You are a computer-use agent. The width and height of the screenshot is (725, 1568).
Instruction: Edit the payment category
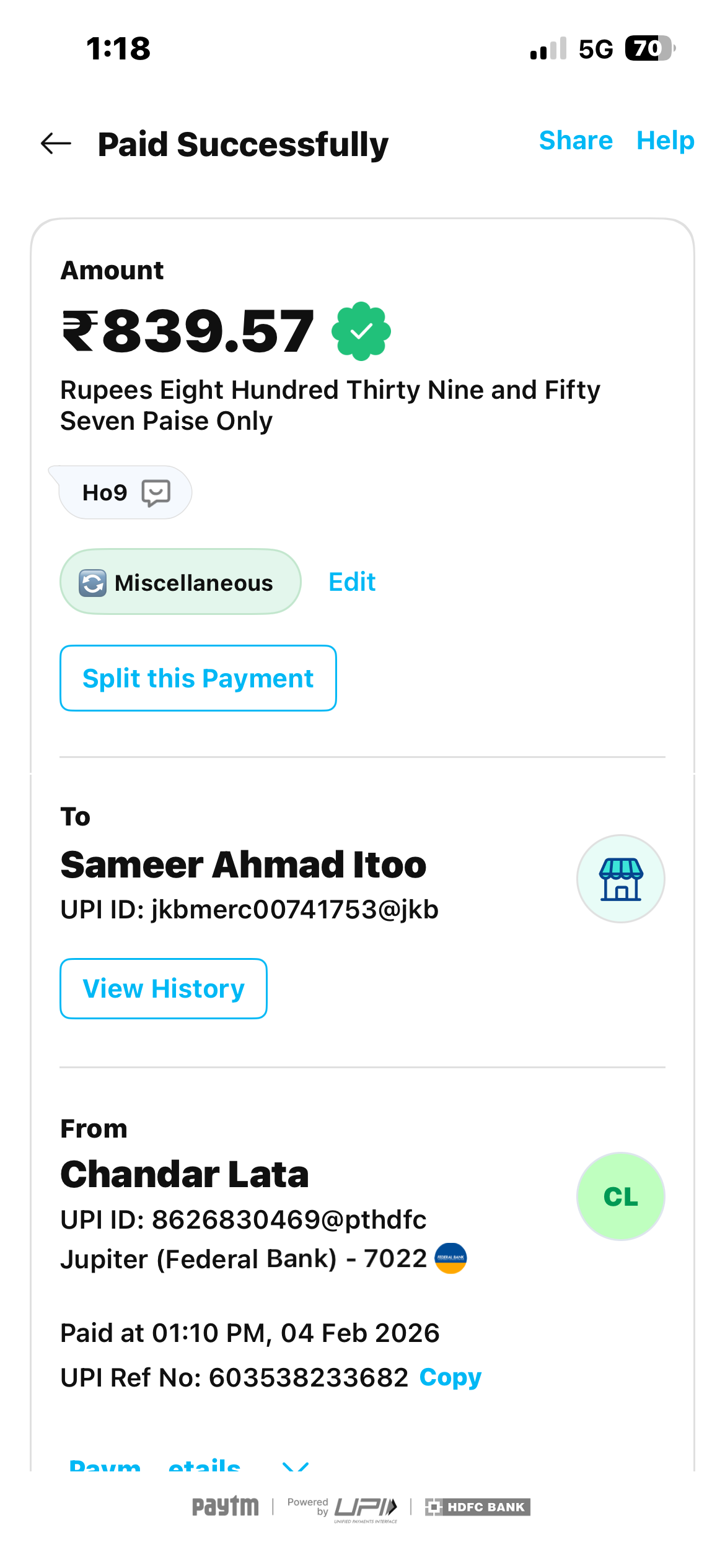click(352, 582)
